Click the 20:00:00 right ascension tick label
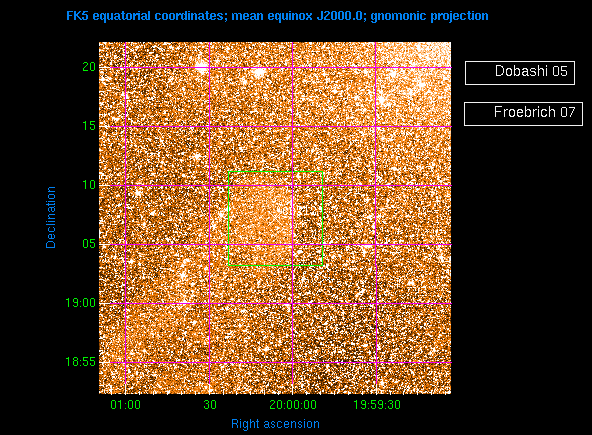Image resolution: width=592 pixels, height=435 pixels. pos(293,405)
